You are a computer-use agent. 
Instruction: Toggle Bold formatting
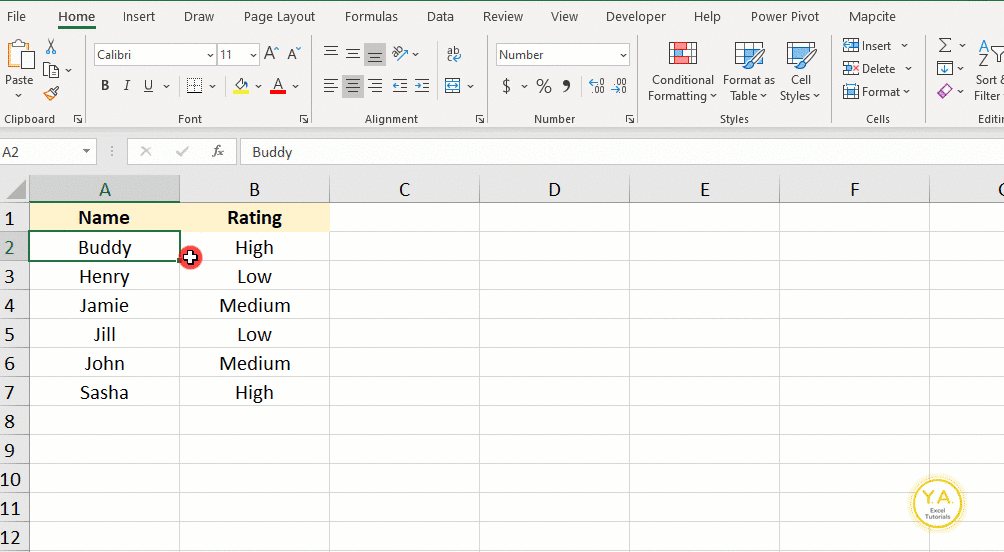[105, 86]
